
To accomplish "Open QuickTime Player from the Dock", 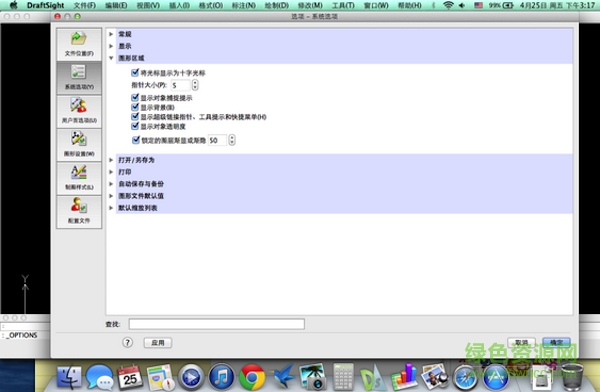I will pos(191,377).
